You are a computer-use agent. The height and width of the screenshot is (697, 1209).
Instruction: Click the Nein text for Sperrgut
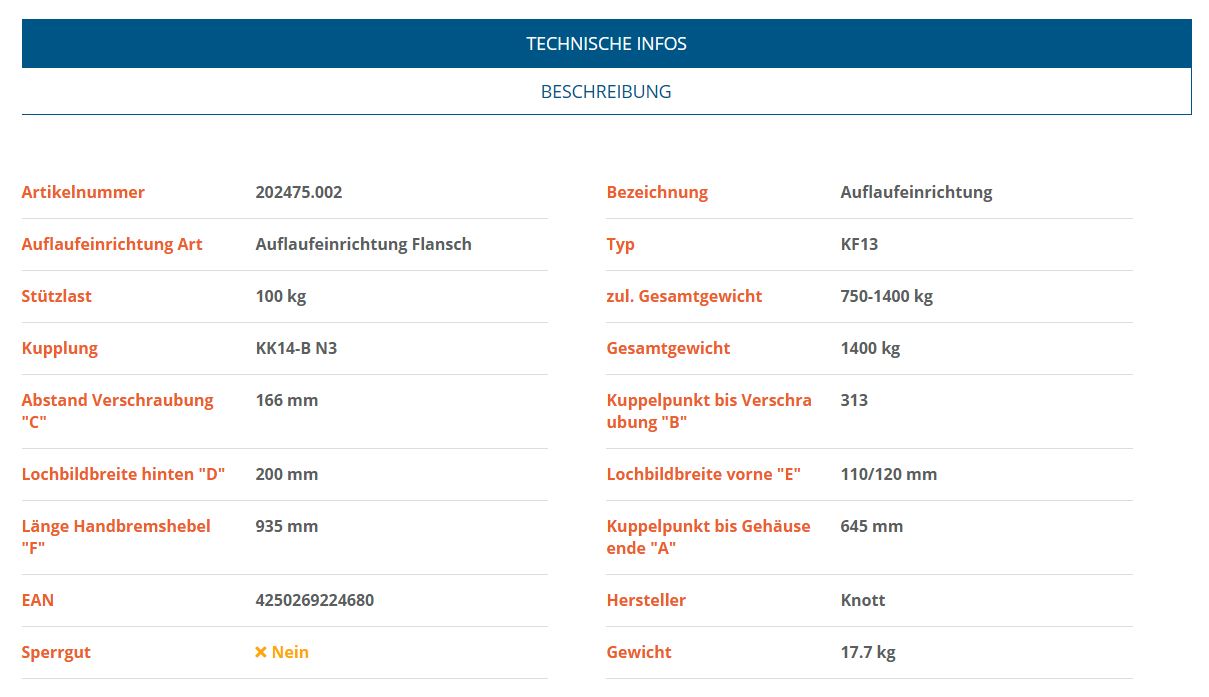tap(290, 652)
